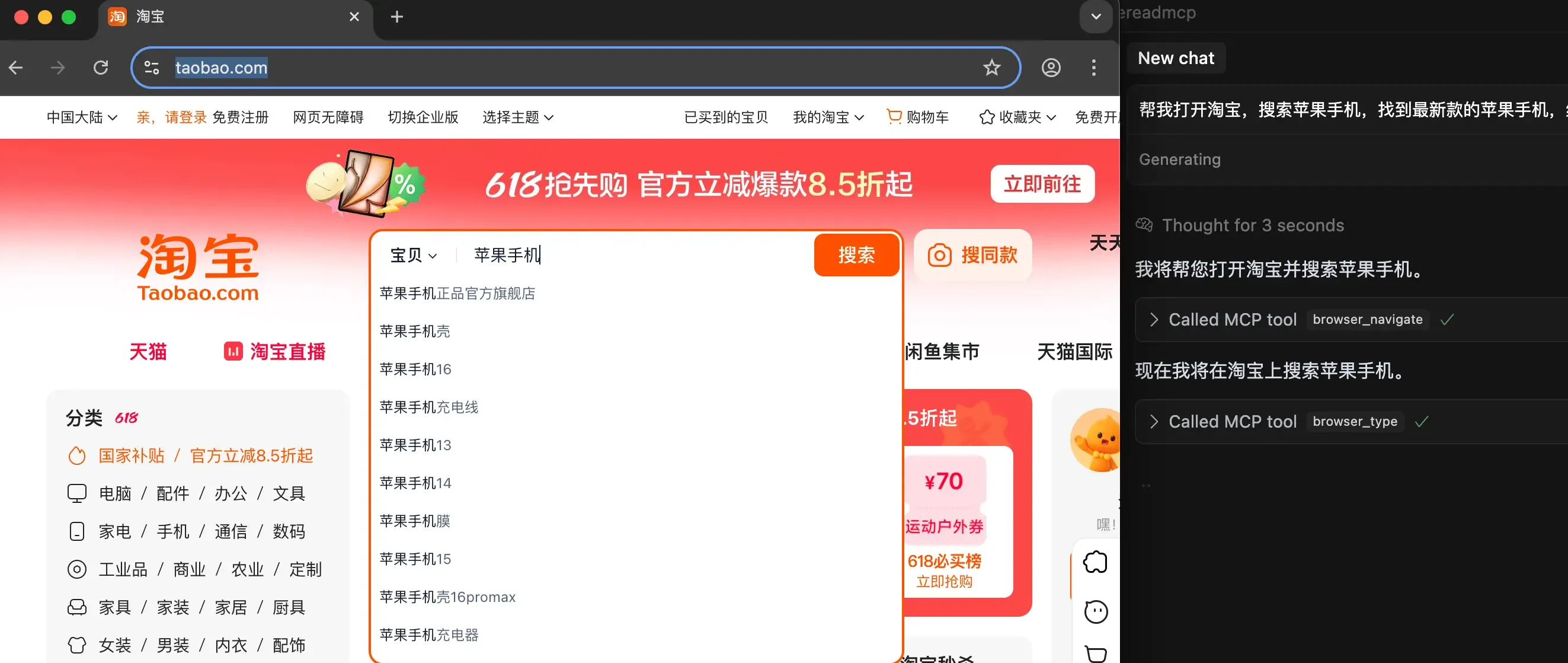Open Chrome profile avatar icon

[x=1051, y=68]
